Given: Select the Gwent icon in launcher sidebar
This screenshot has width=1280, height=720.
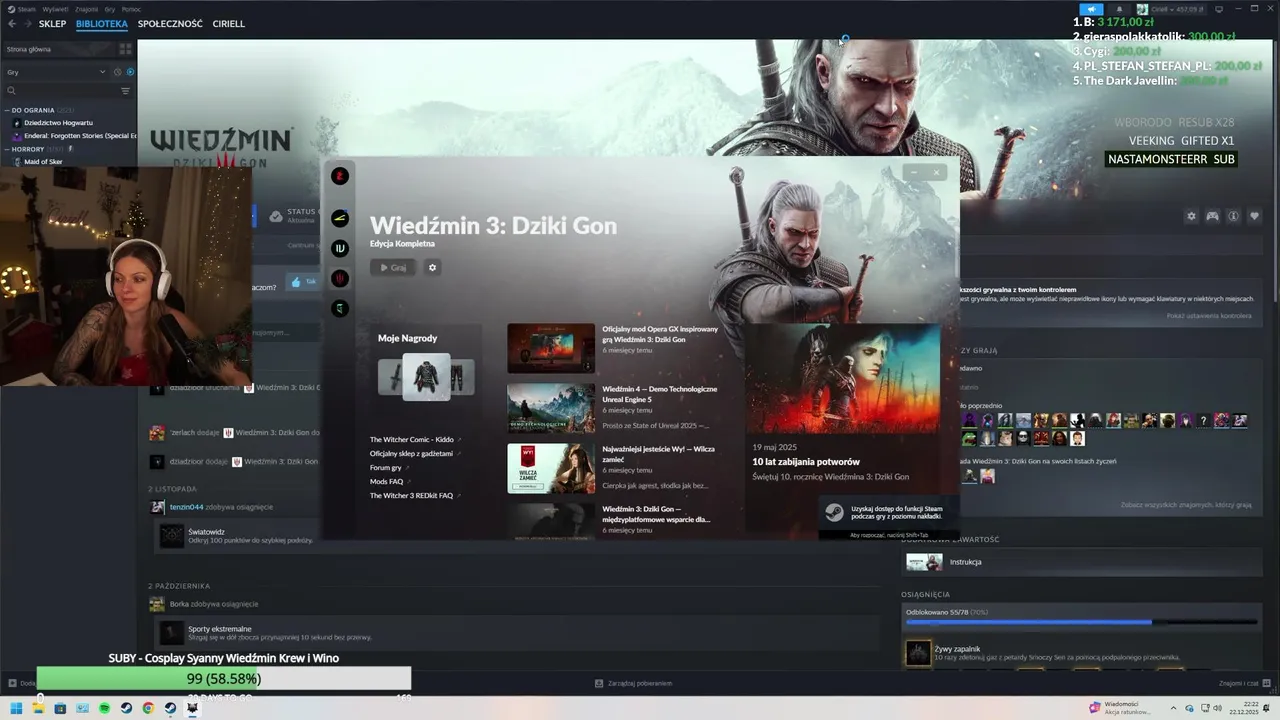Looking at the screenshot, I should (340, 308).
